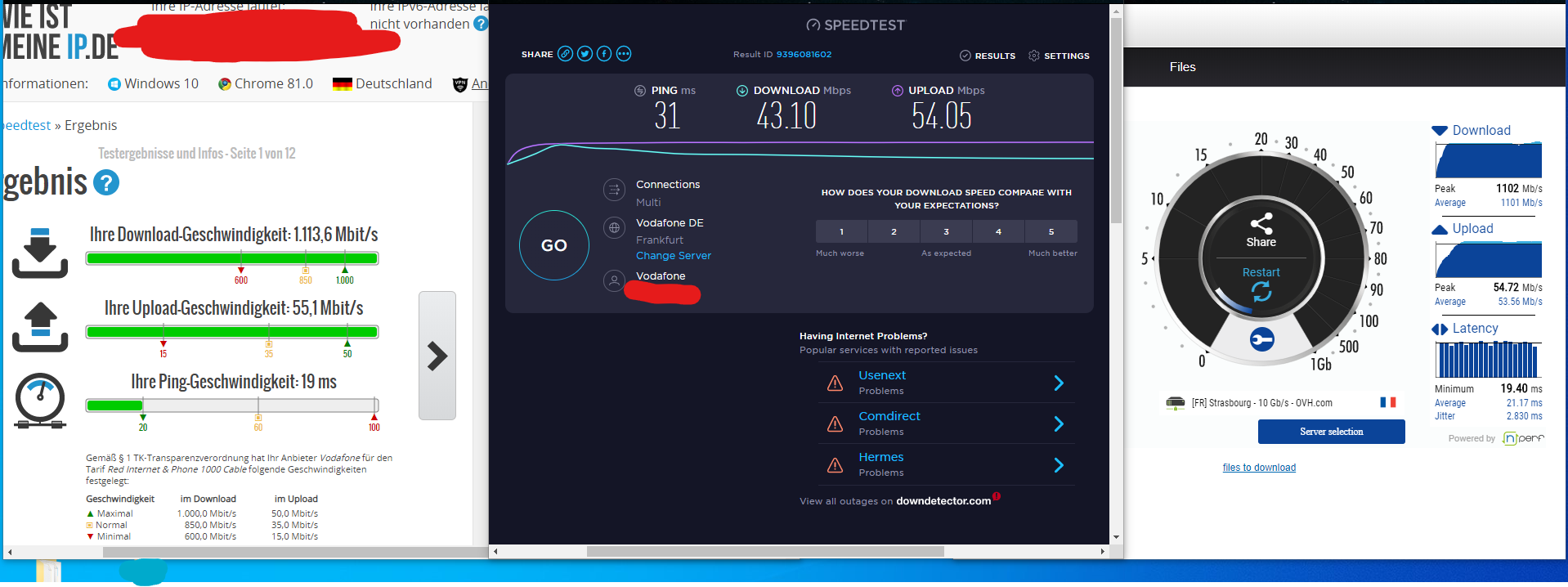
Task: Click the help question mark next to Ergebnis
Action: (106, 182)
